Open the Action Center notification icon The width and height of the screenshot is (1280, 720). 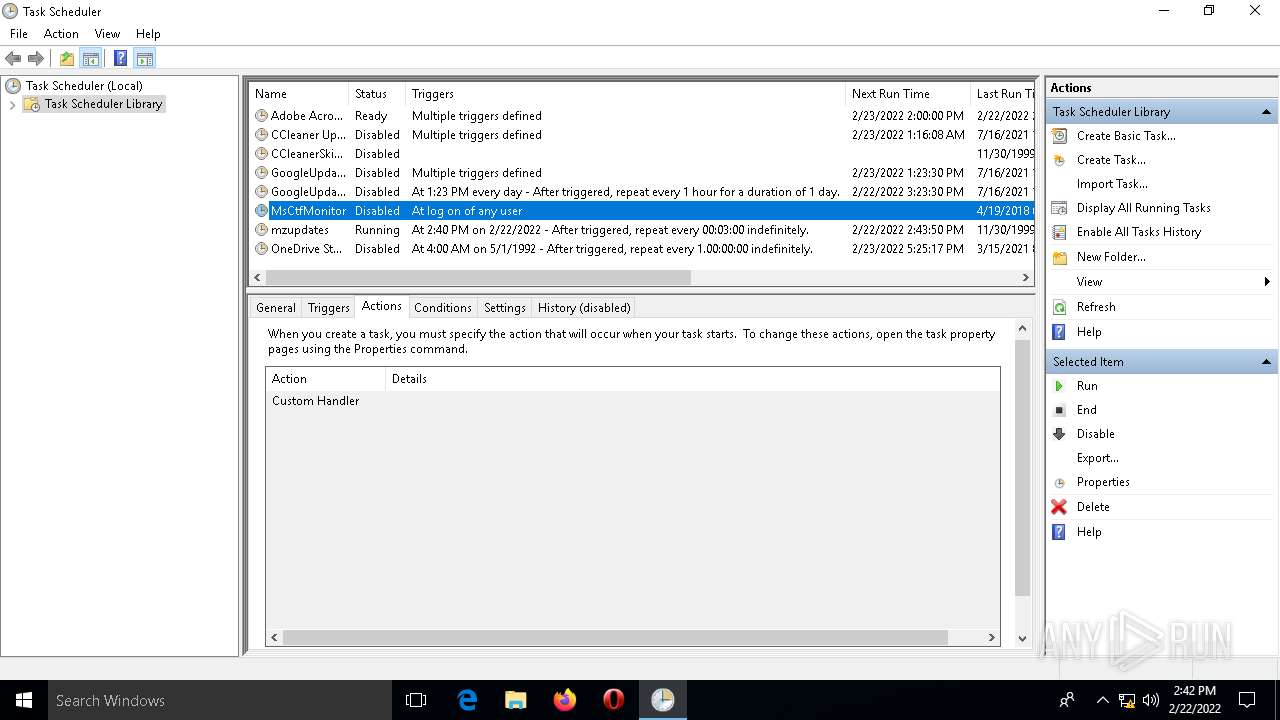pos(1247,700)
